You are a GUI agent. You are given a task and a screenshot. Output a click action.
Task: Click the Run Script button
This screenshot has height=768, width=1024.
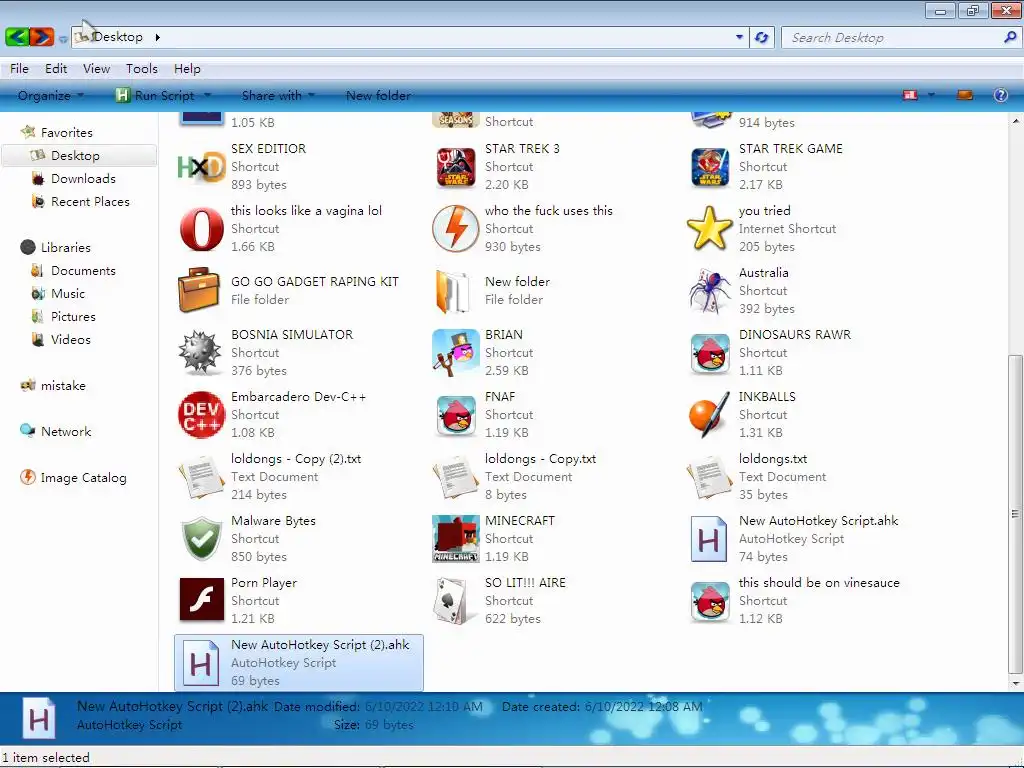[157, 95]
